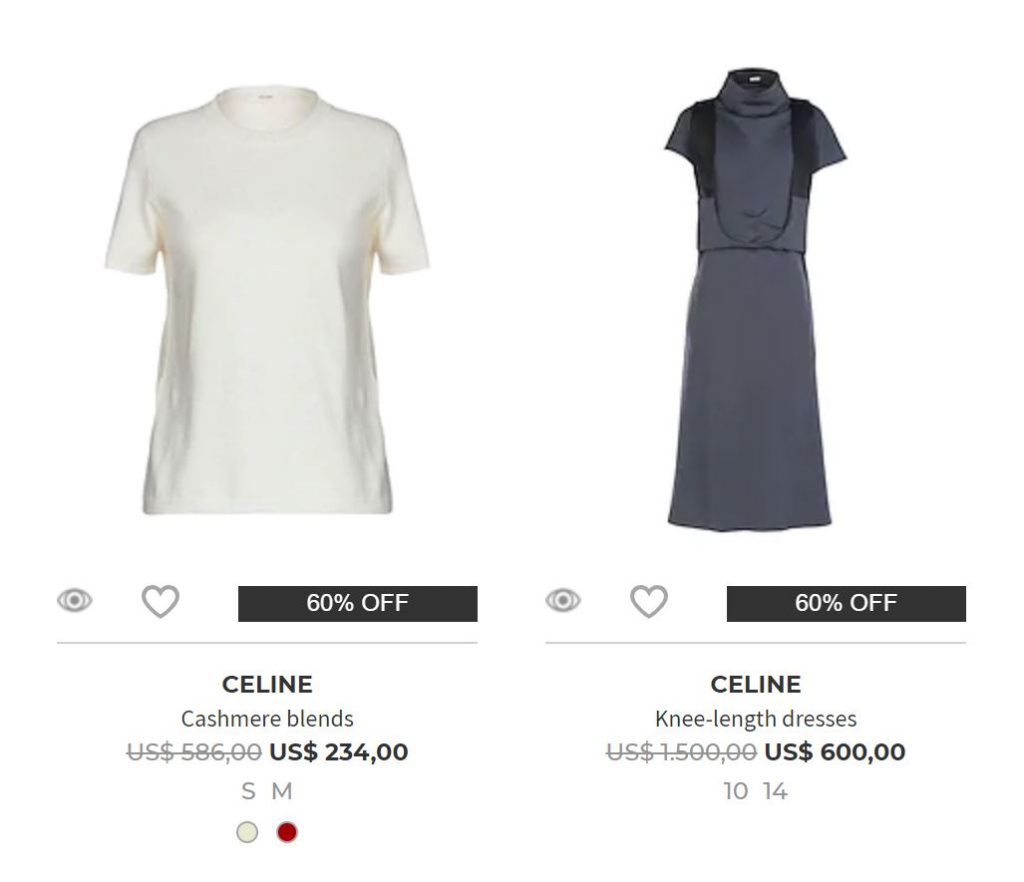Image resolution: width=1024 pixels, height=882 pixels.
Task: Choose size S for the T-shirt
Action: click(x=248, y=792)
